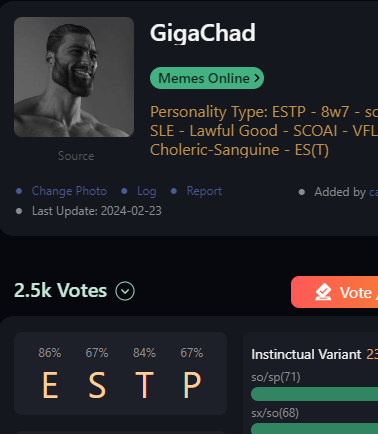Select the E letter with 86%
The height and width of the screenshot is (434, 378).
50,385
